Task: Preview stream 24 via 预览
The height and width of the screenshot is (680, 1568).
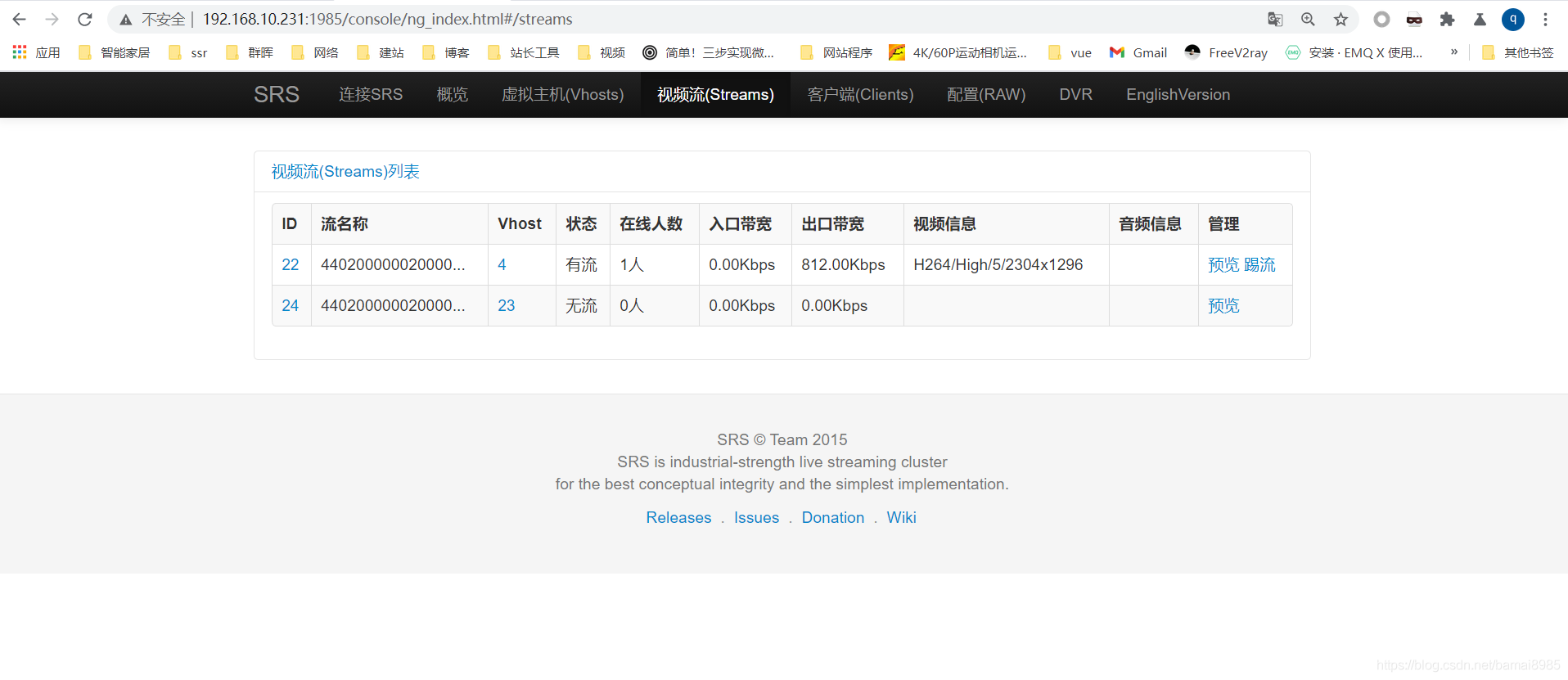Action: point(1223,305)
